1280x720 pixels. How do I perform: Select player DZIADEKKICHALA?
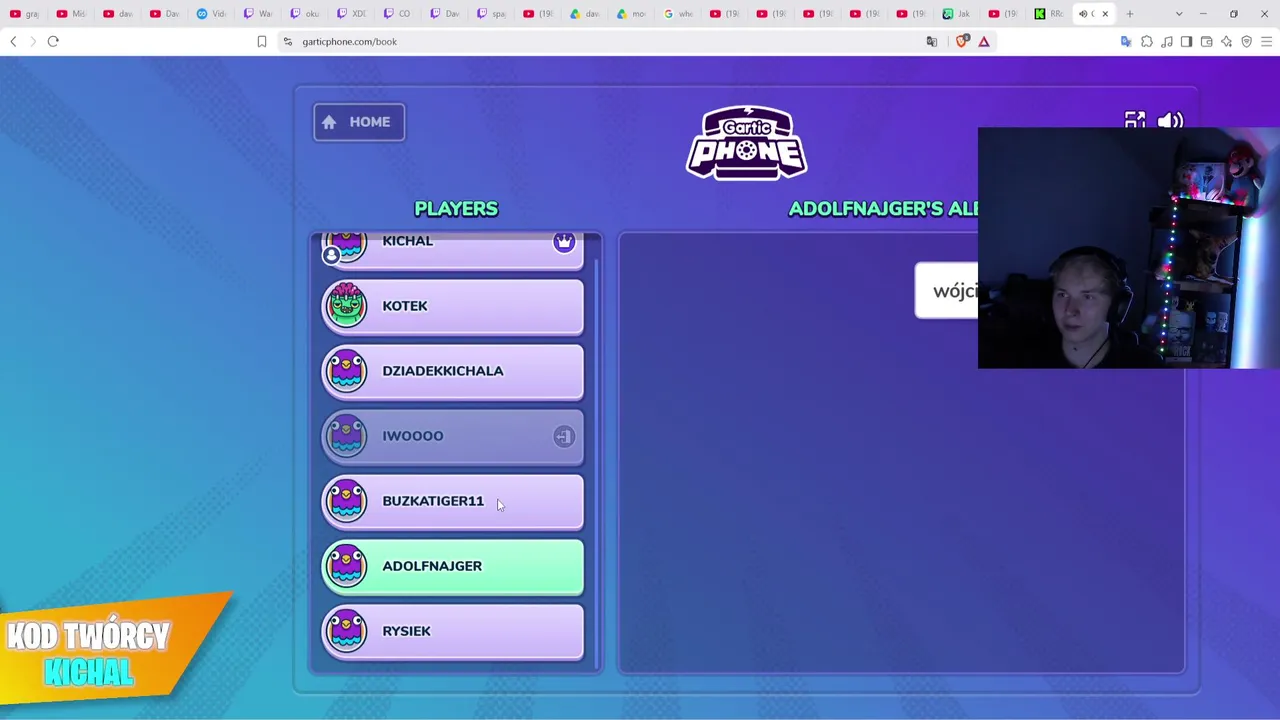[x=452, y=371]
